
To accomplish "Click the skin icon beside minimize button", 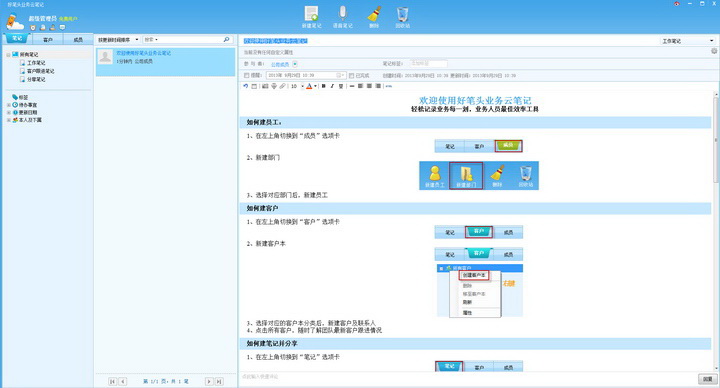I will [677, 4].
